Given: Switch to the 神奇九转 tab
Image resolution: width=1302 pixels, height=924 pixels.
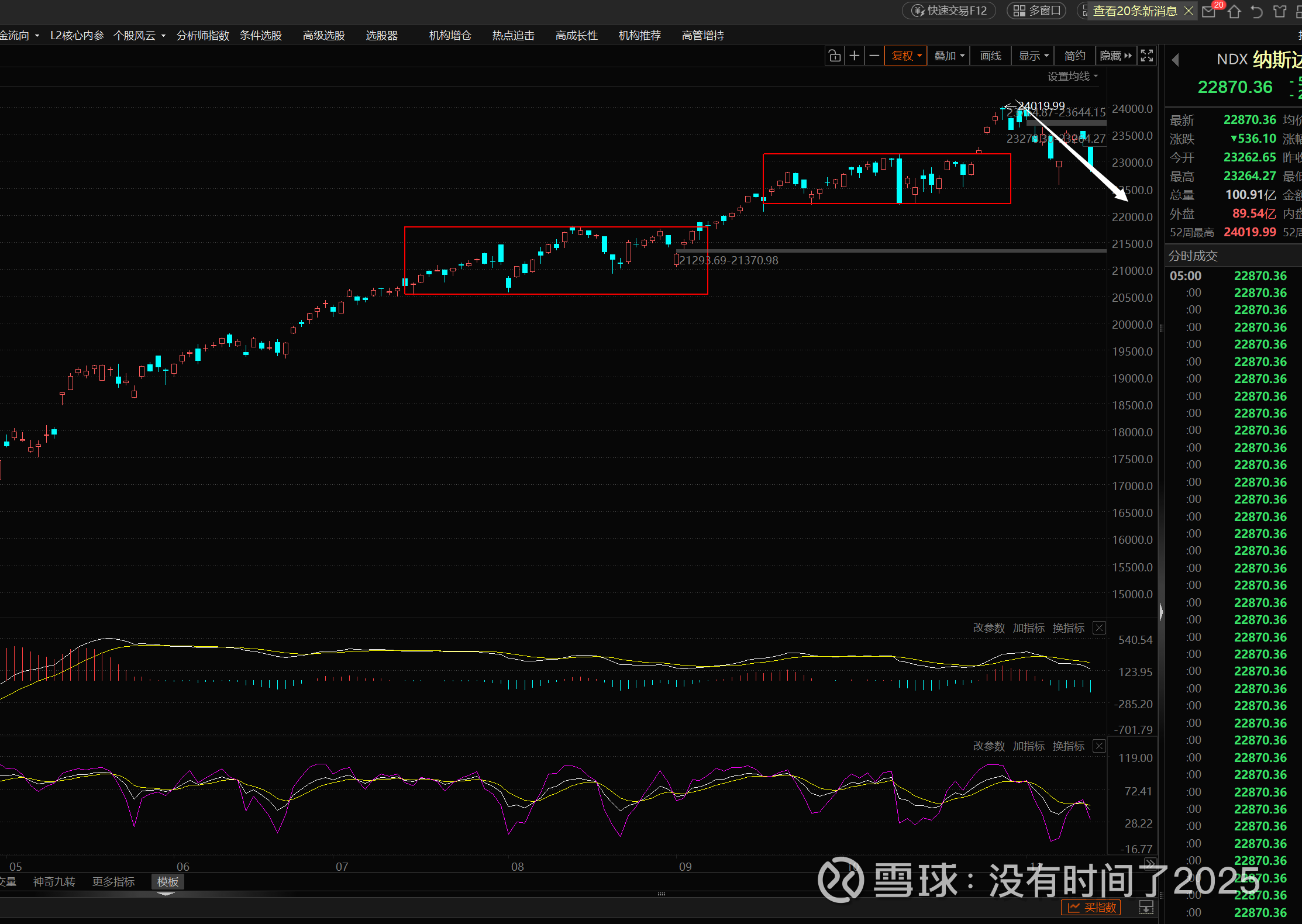Looking at the screenshot, I should [54, 882].
